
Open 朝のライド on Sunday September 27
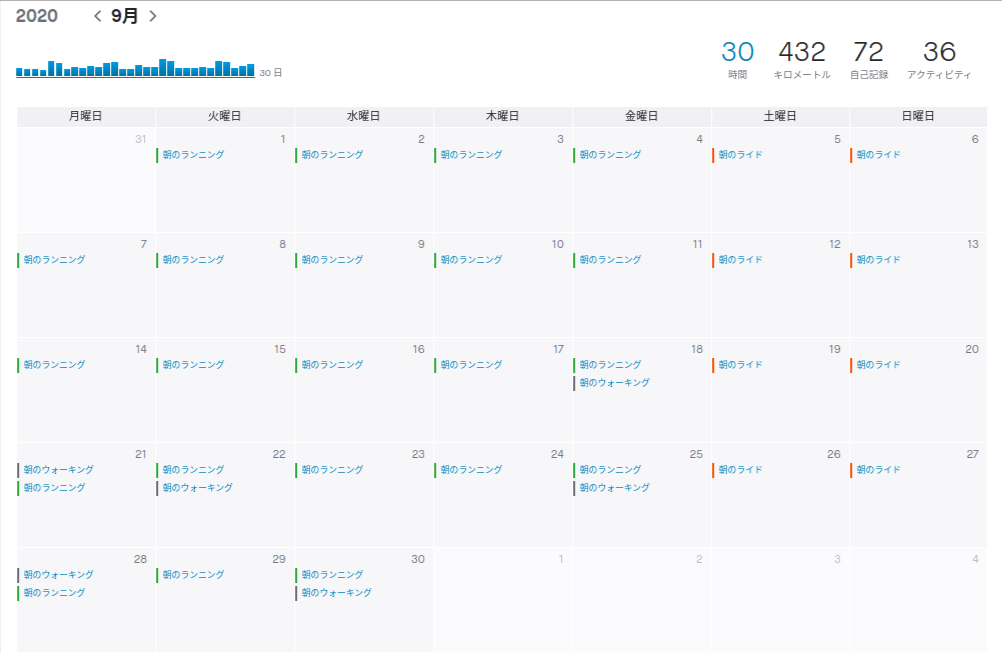[879, 470]
